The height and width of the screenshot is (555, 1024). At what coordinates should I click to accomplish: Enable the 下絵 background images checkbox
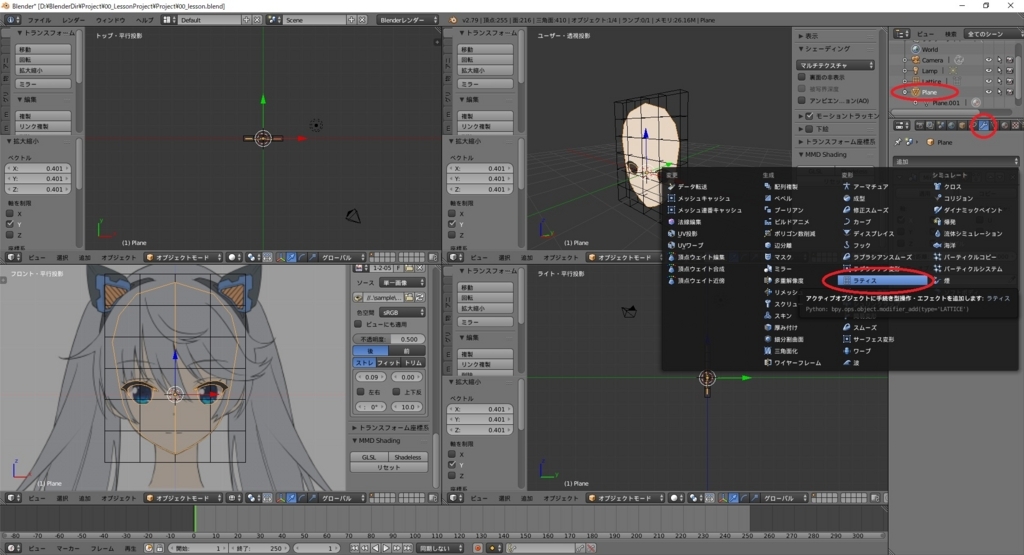pos(809,129)
